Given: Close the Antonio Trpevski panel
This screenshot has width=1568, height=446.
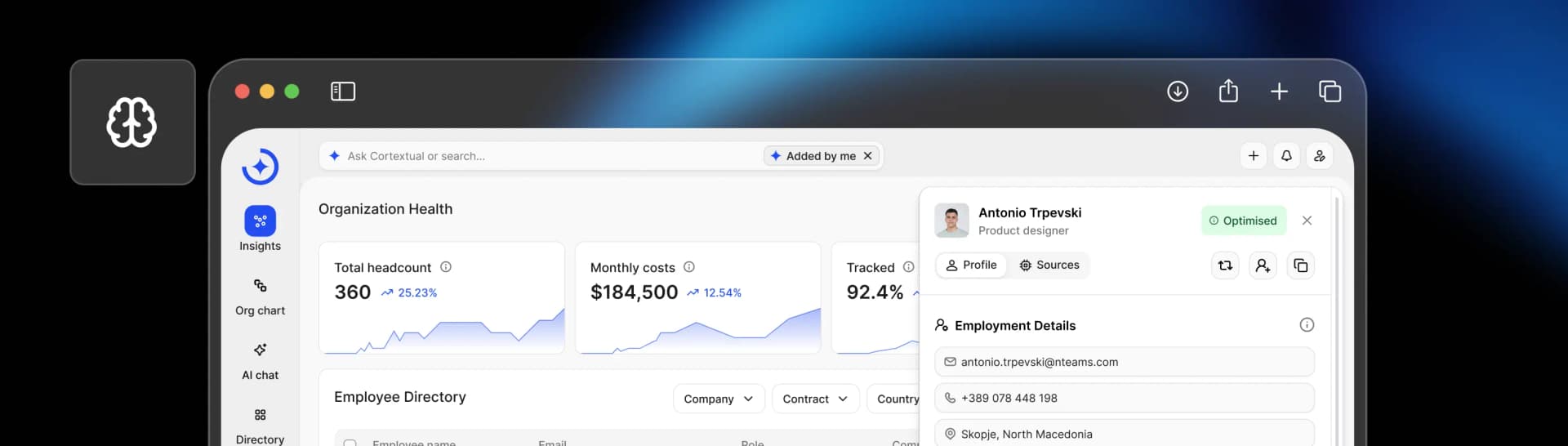Looking at the screenshot, I should tap(1307, 221).
